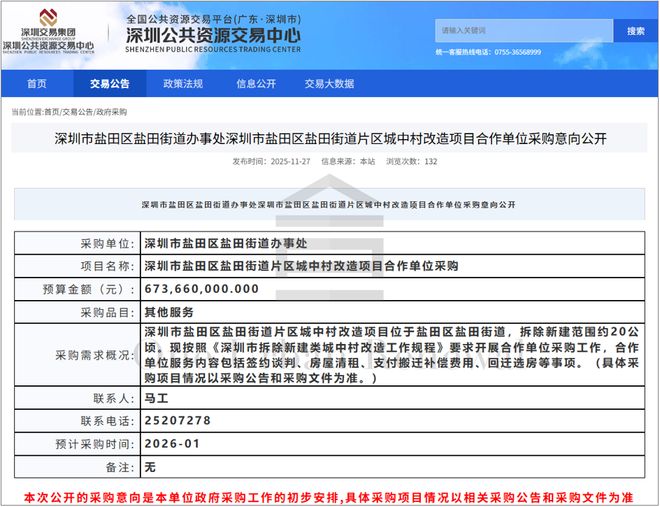
Task: Click the 搜索 search button
Action: pyautogui.click(x=636, y=31)
